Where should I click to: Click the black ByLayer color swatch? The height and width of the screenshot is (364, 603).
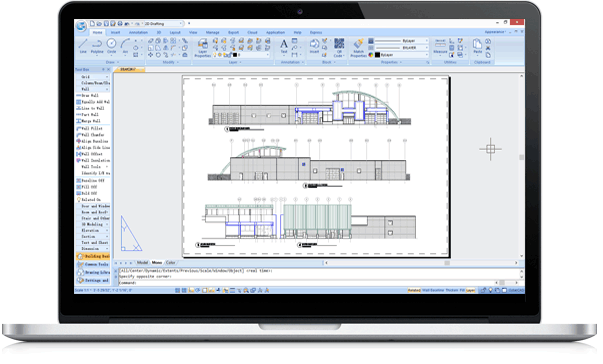(377, 55)
